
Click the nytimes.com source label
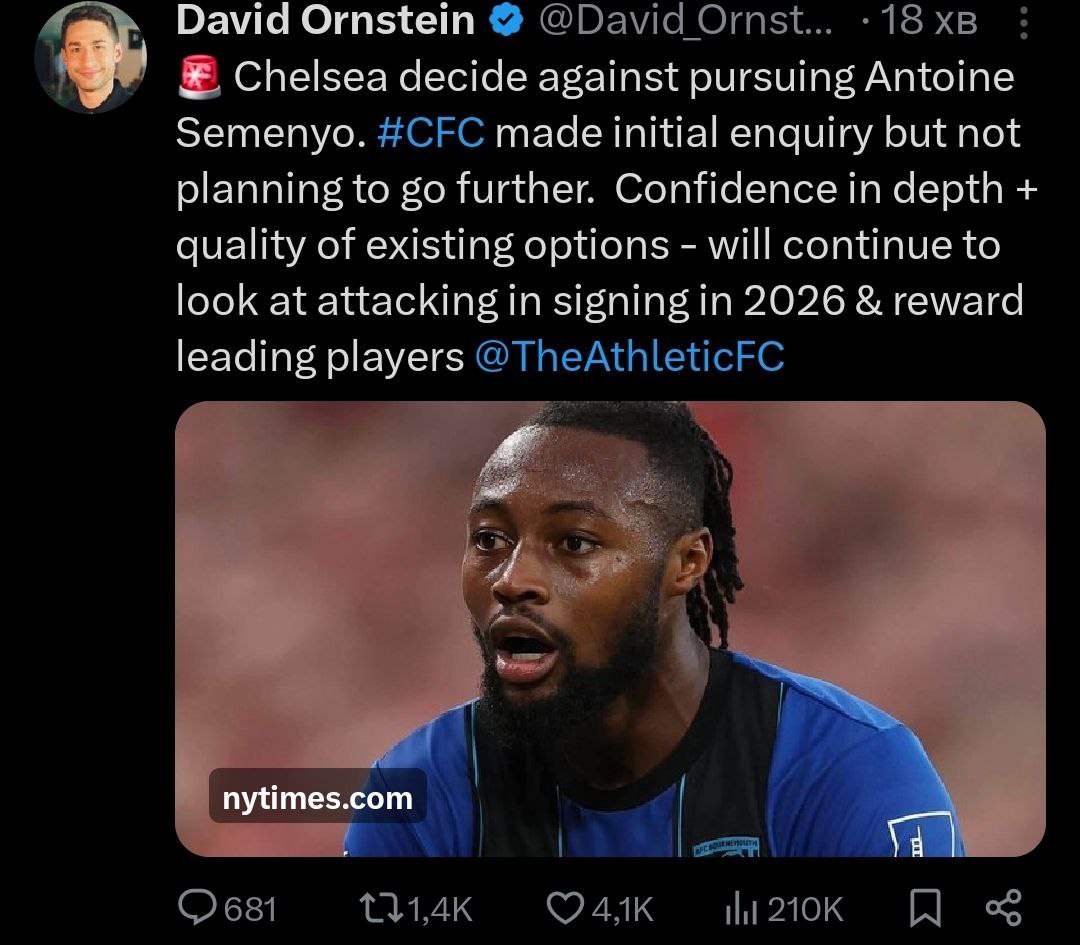(x=318, y=798)
